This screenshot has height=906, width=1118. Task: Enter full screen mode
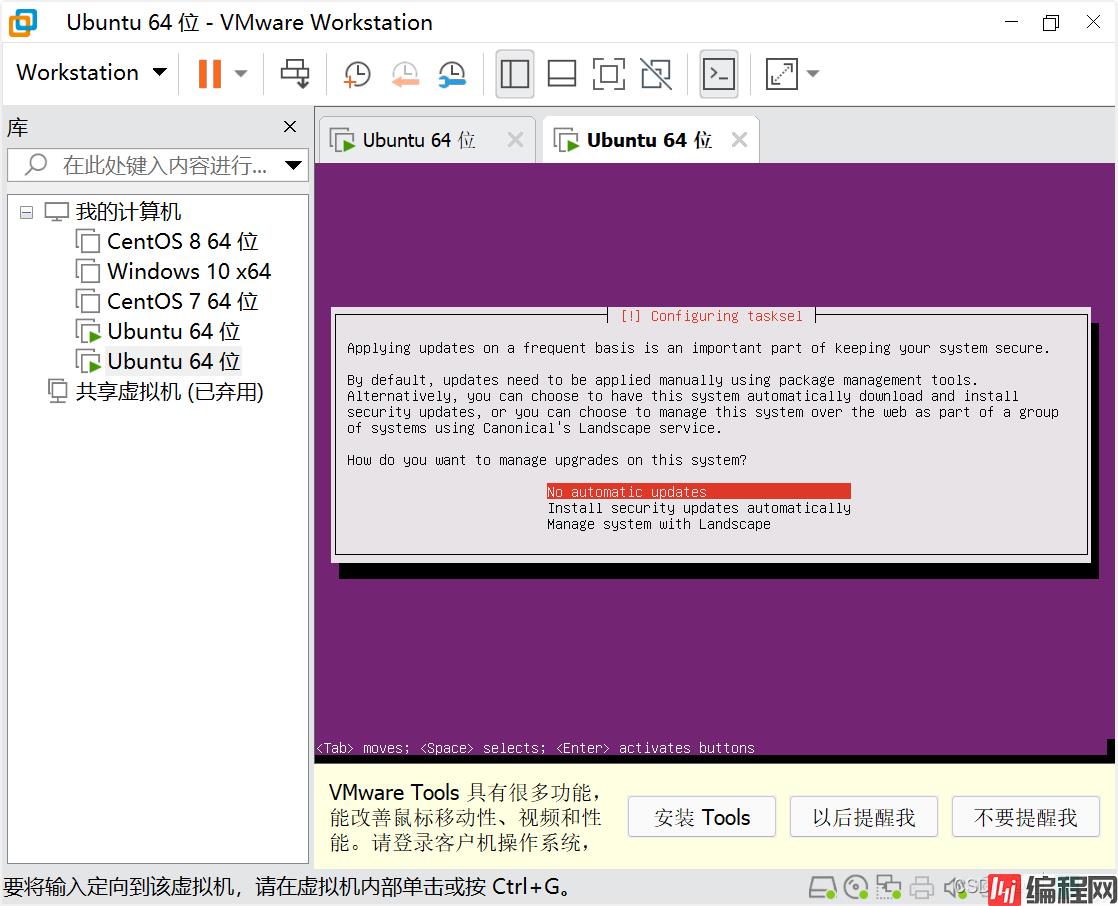(x=608, y=73)
